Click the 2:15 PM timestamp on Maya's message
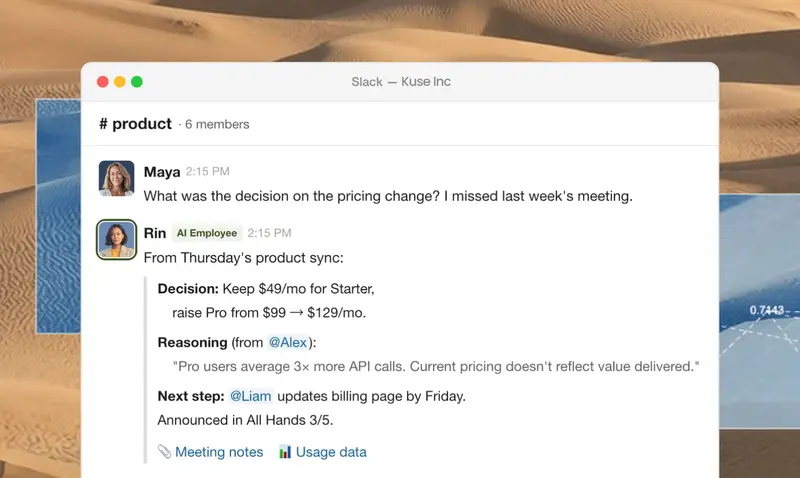 tap(208, 172)
